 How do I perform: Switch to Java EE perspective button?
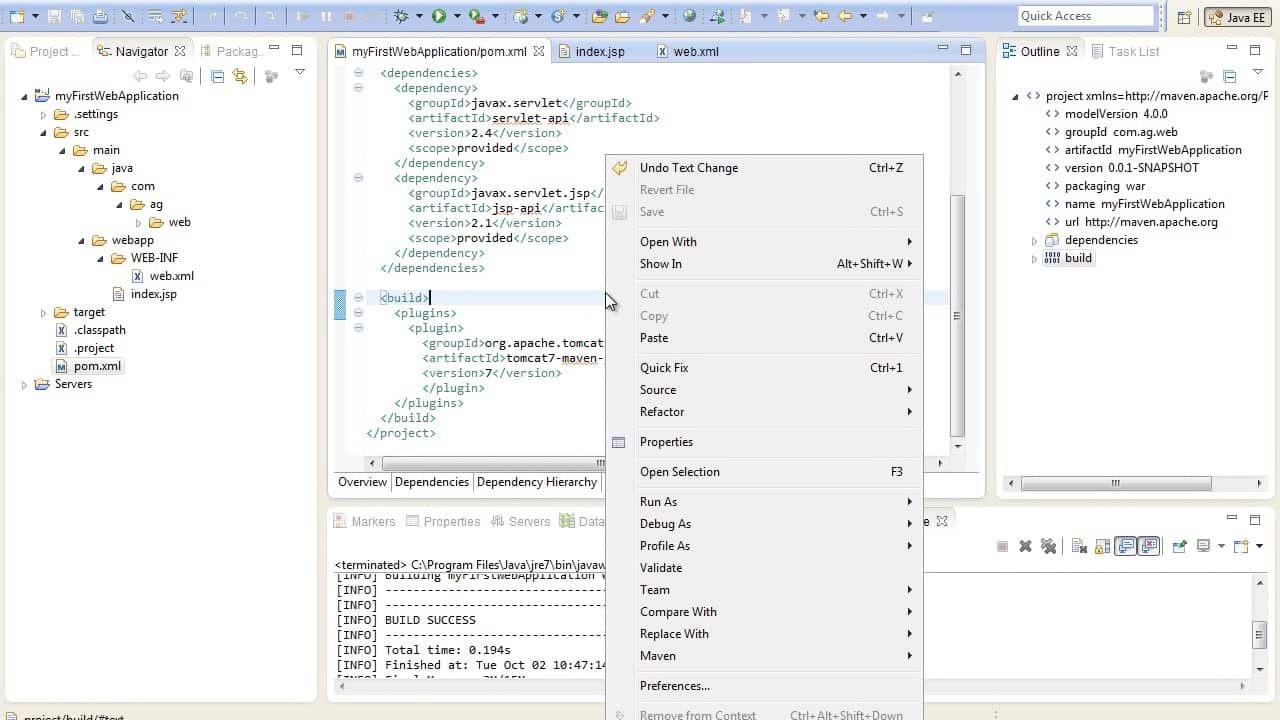1238,17
